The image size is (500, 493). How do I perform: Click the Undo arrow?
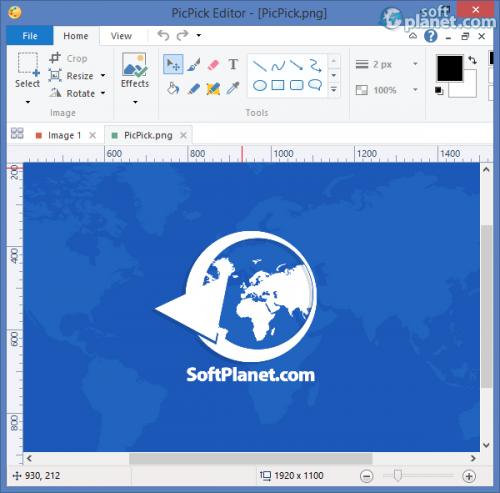(163, 35)
